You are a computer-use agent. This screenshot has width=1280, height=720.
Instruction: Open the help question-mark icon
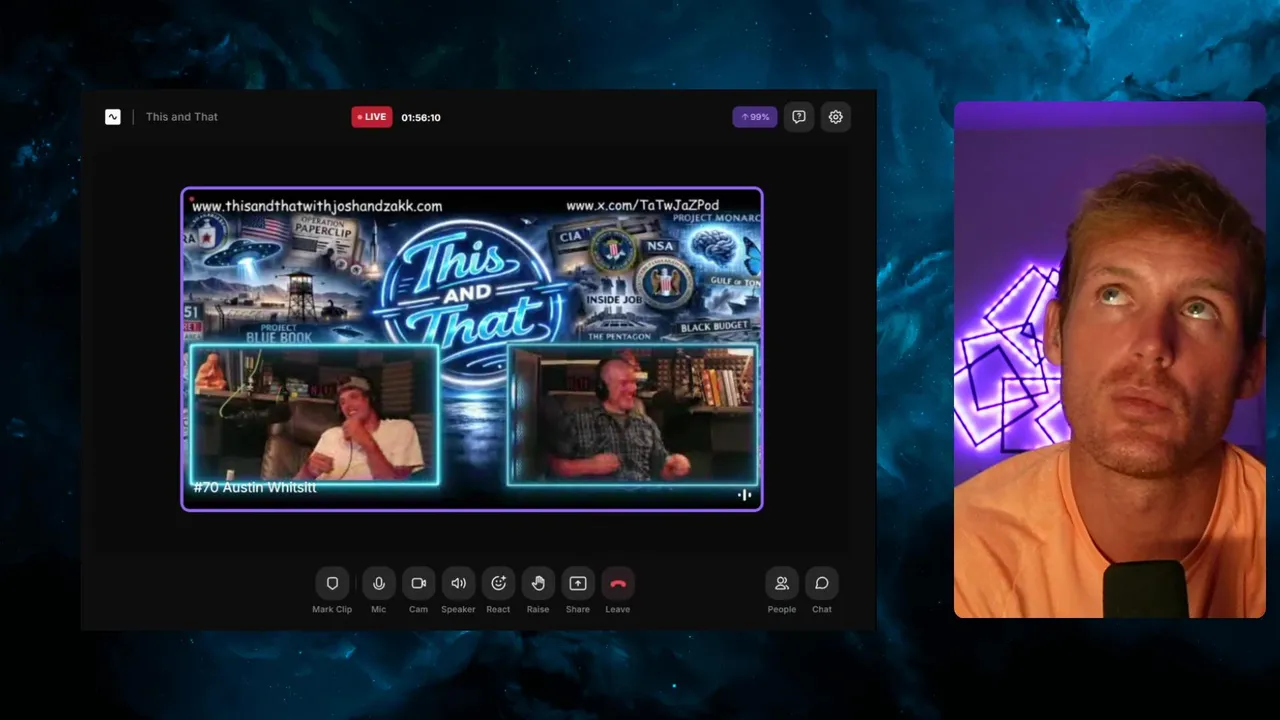(799, 117)
